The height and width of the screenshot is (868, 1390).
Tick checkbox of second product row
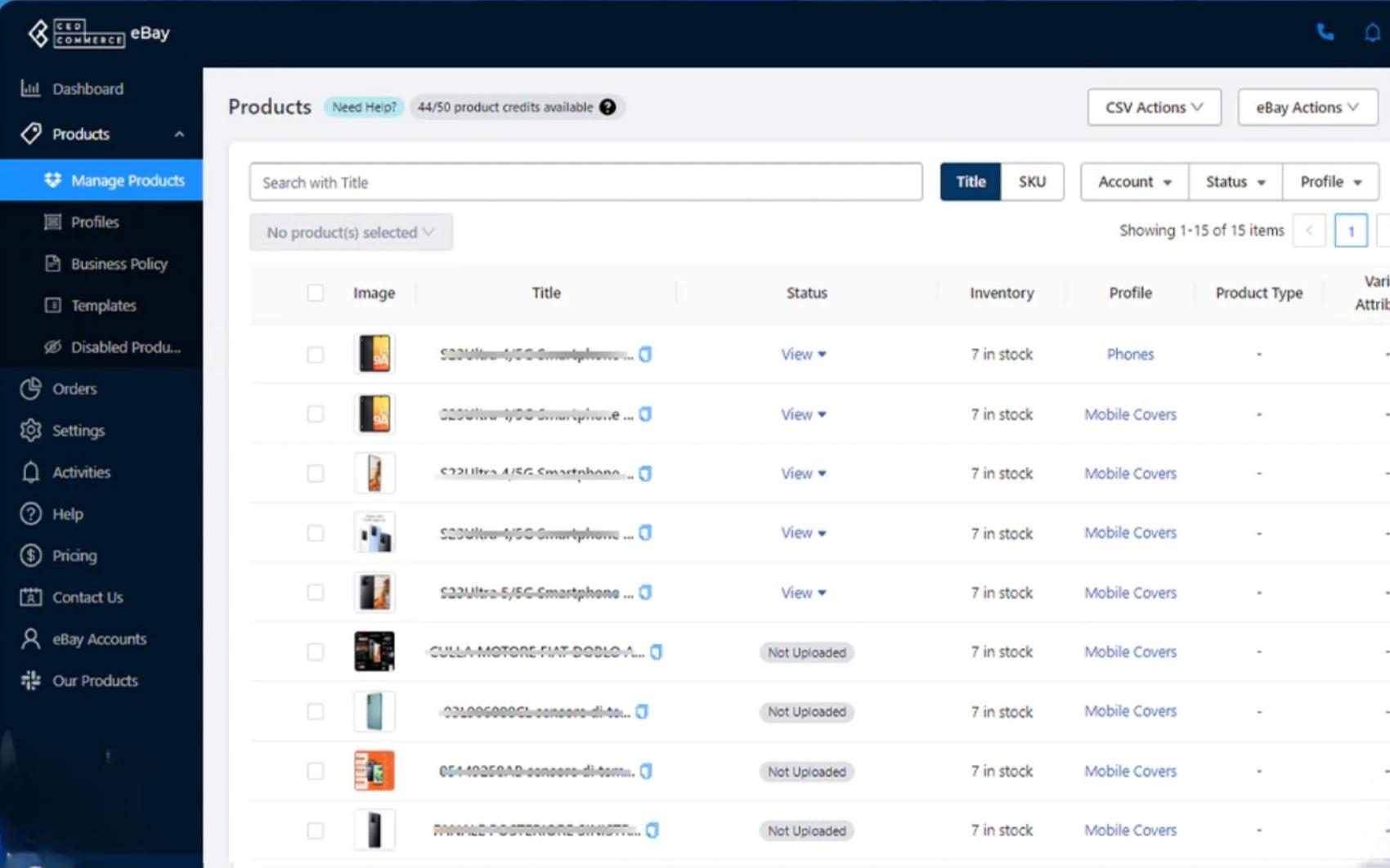click(316, 414)
